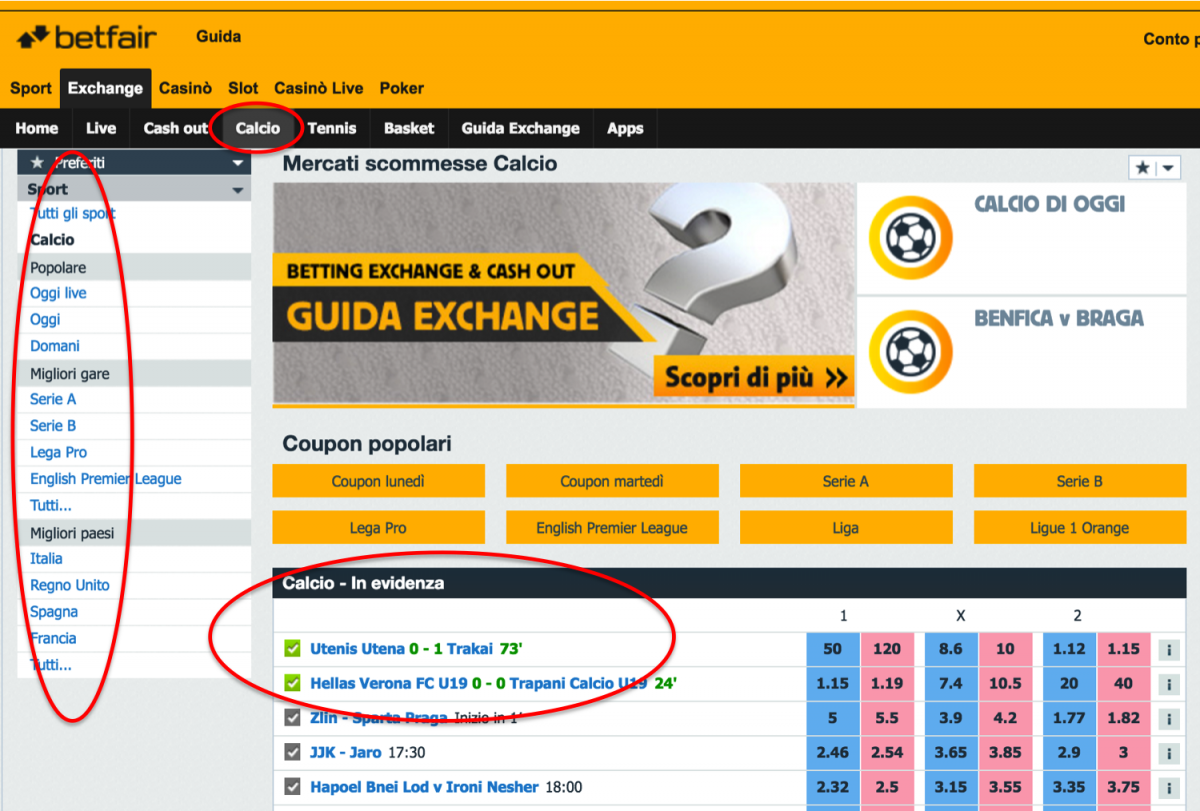Switch to the Casinò Live tab
This screenshot has height=811, width=1200.
[x=319, y=88]
